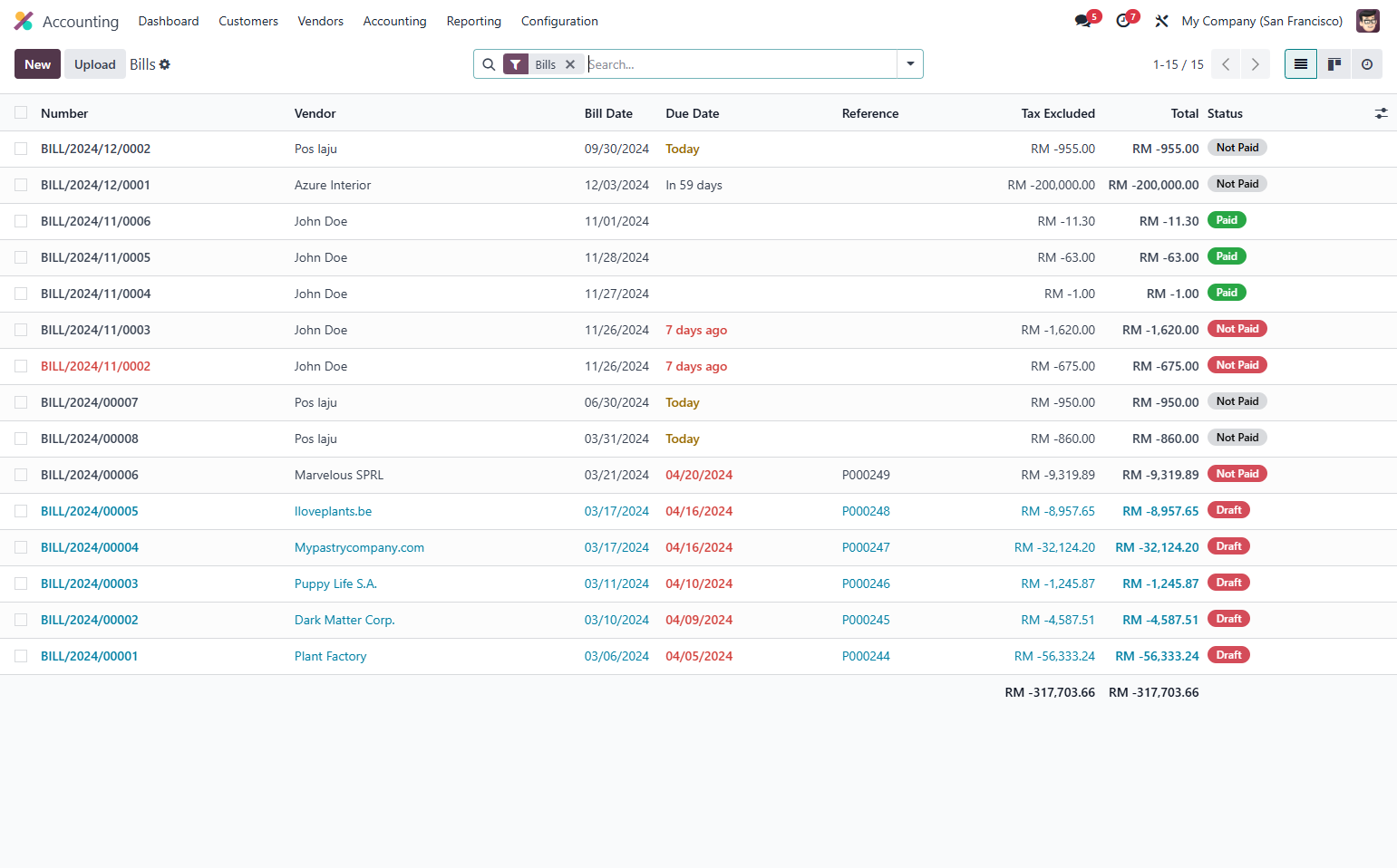Check the BILL/2024/00001 row checkbox
This screenshot has height=868, width=1397.
coord(21,656)
